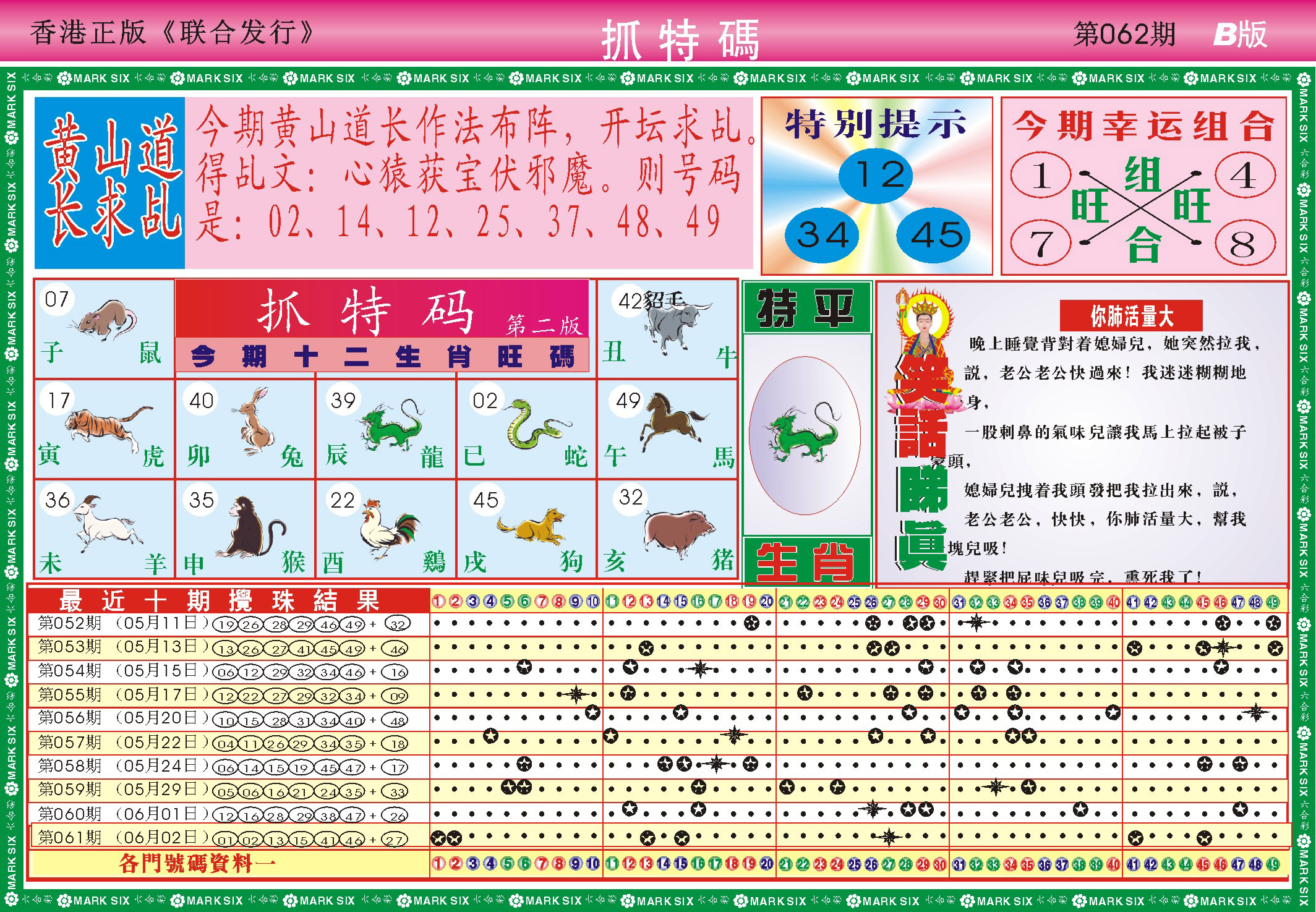Click the 你肺活量大 red title label

tap(1131, 317)
